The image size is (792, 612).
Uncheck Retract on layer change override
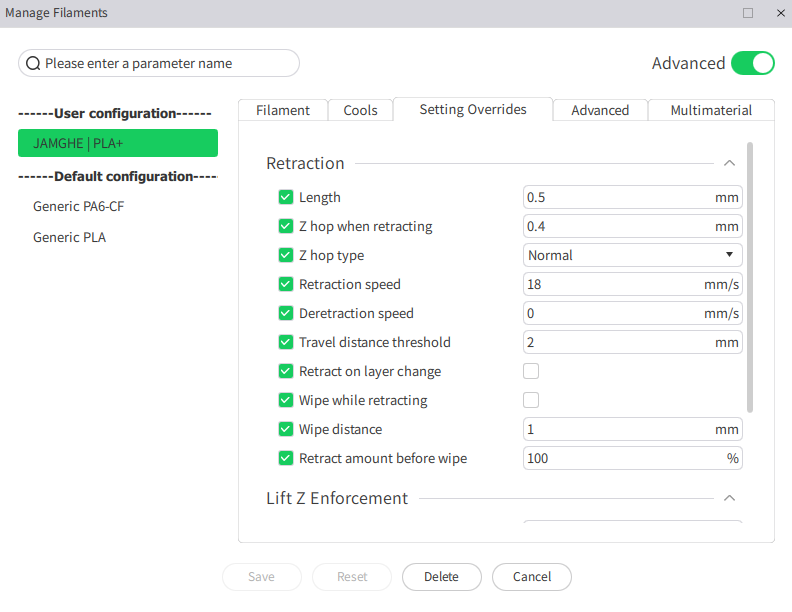coord(286,371)
